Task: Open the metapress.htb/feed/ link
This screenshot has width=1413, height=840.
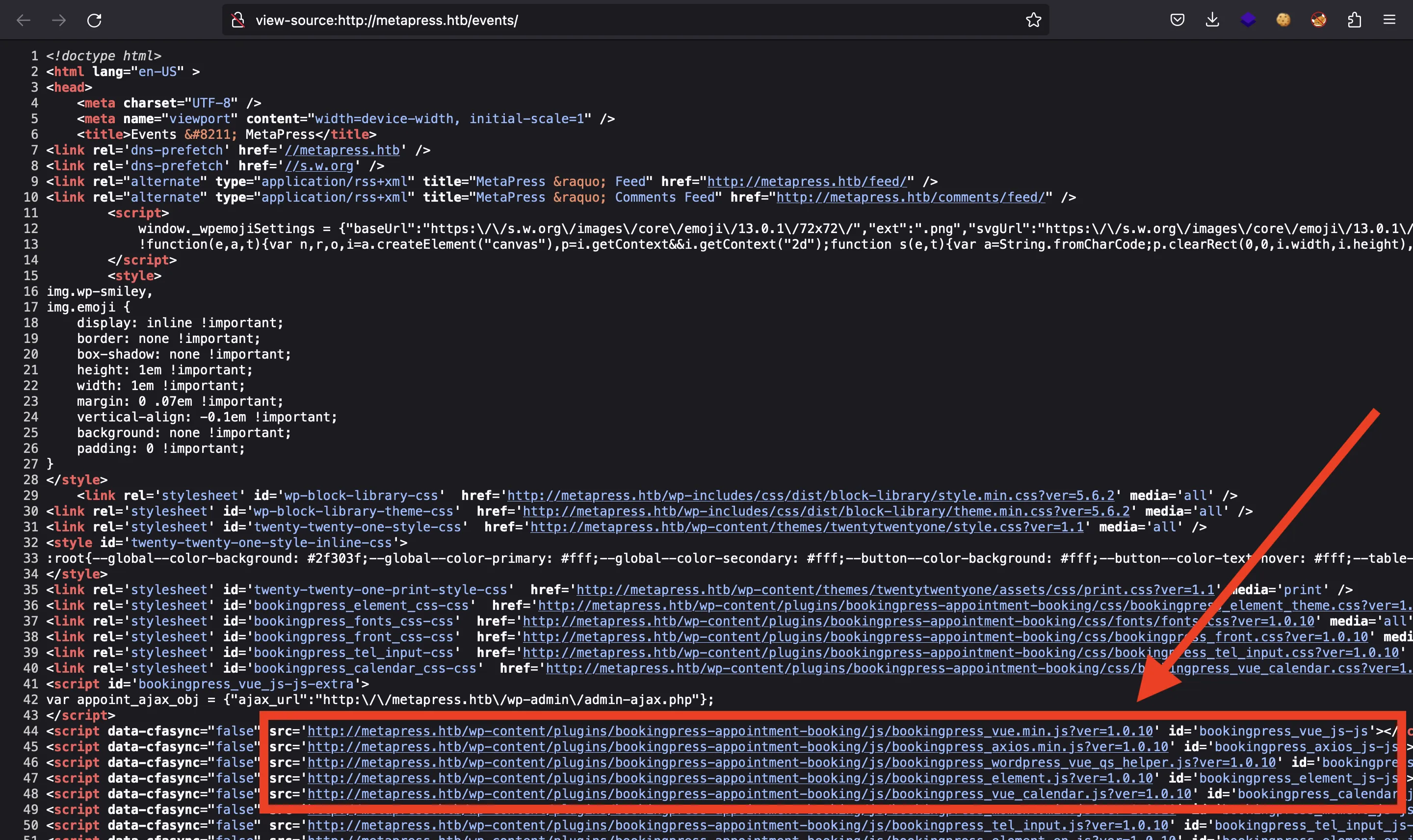Action: [808, 182]
